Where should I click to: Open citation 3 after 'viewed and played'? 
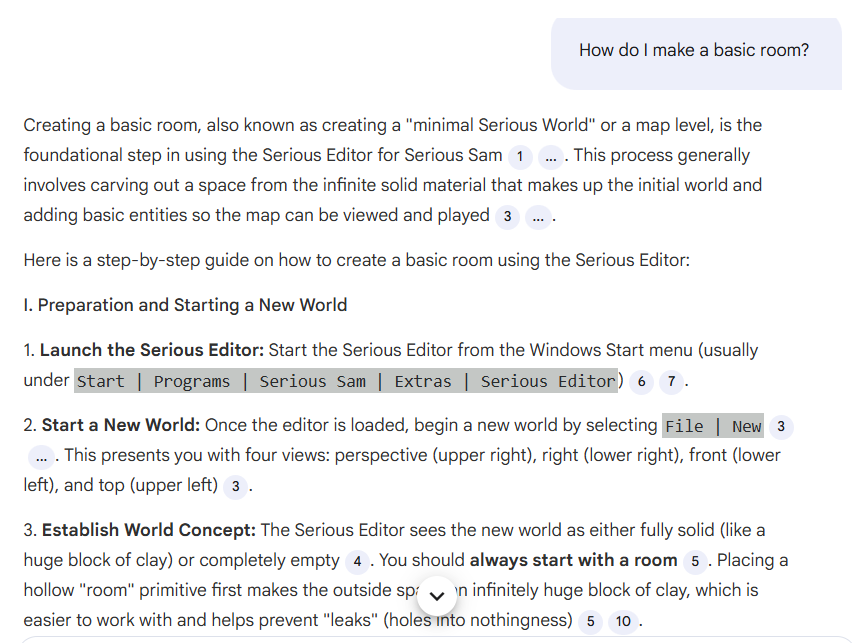tap(507, 217)
